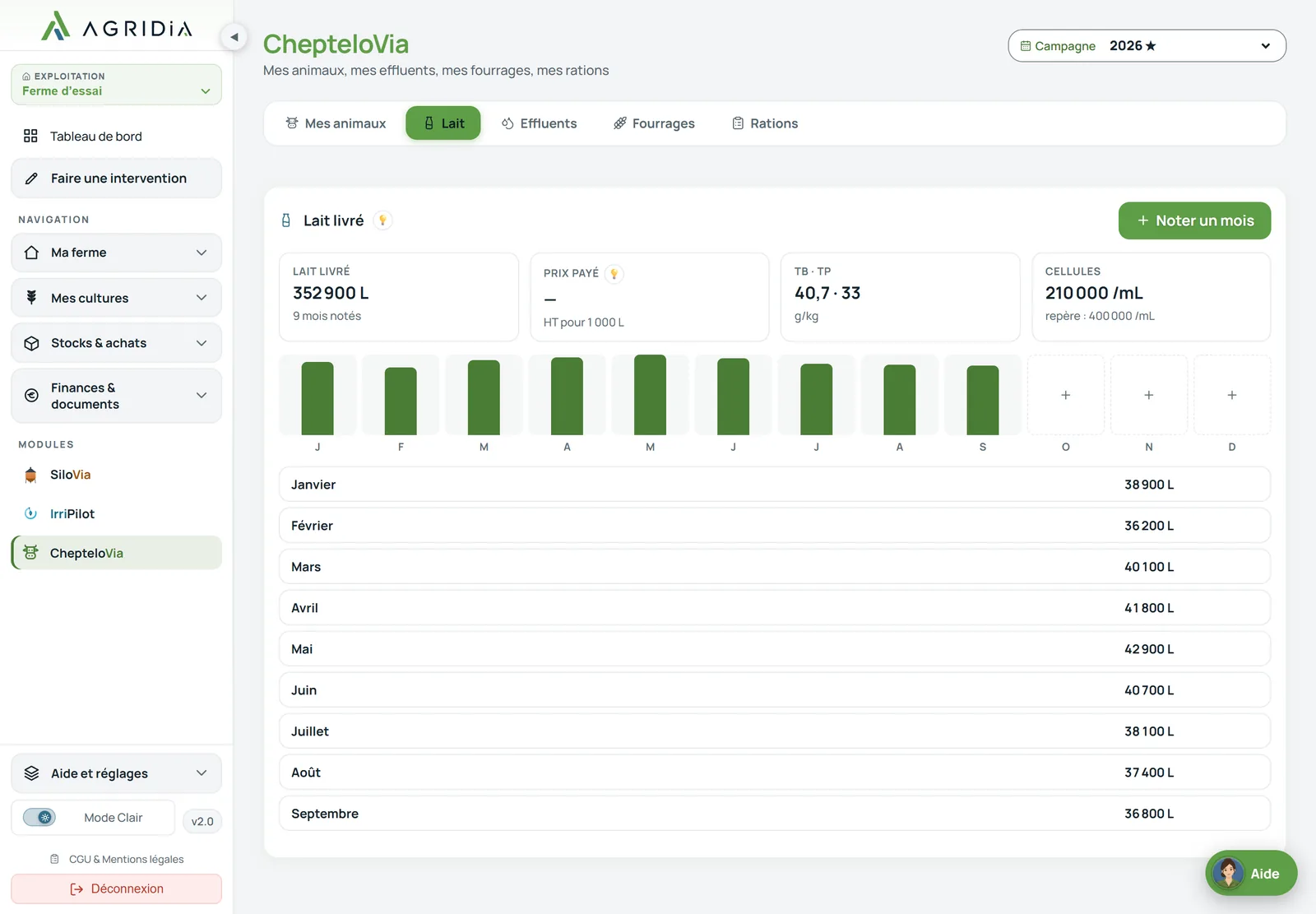Click the milk bottle icon beside Lait livré
The width and height of the screenshot is (1316, 914).
[286, 220]
